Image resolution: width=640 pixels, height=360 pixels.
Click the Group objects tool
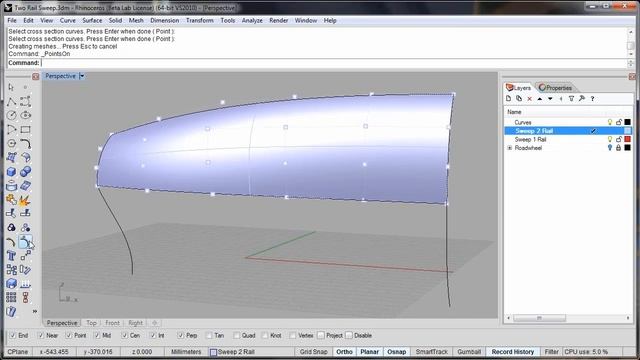[x=11, y=227]
